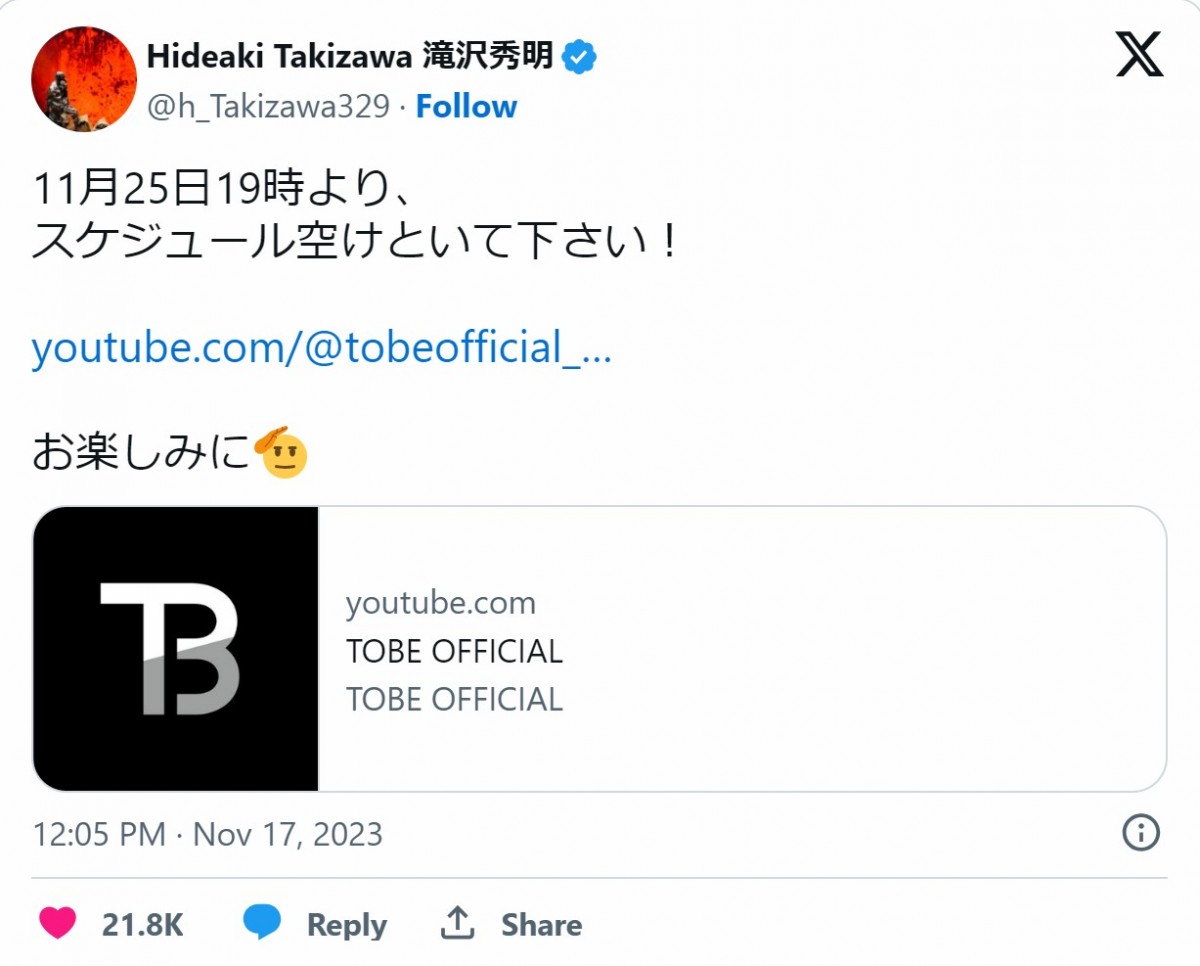Click the Hideaki Takizawa display name
This screenshot has width=1200, height=966.
(350, 57)
